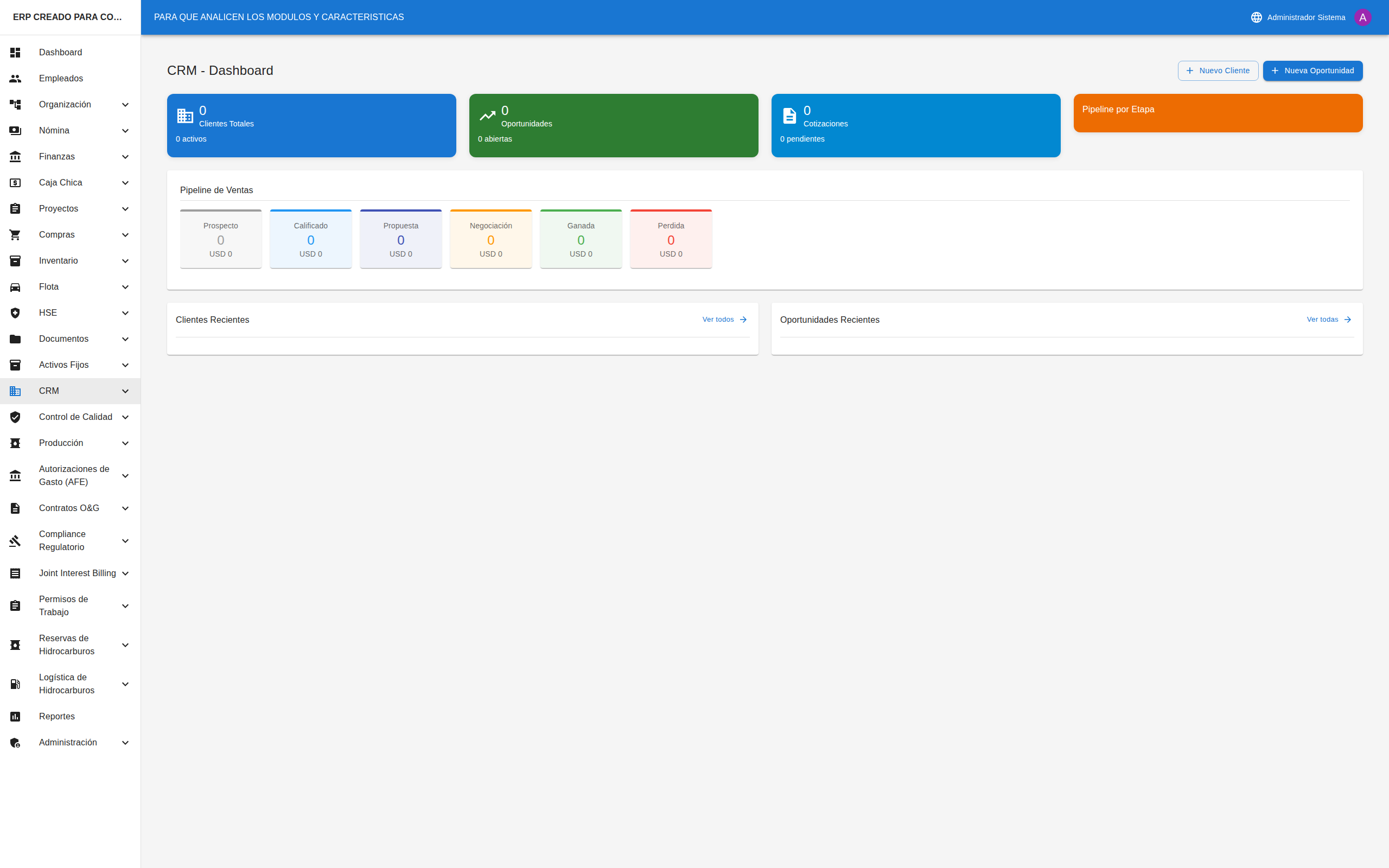Open the Administrator avatar in the top right
Viewport: 1389px width, 868px height.
[1363, 17]
